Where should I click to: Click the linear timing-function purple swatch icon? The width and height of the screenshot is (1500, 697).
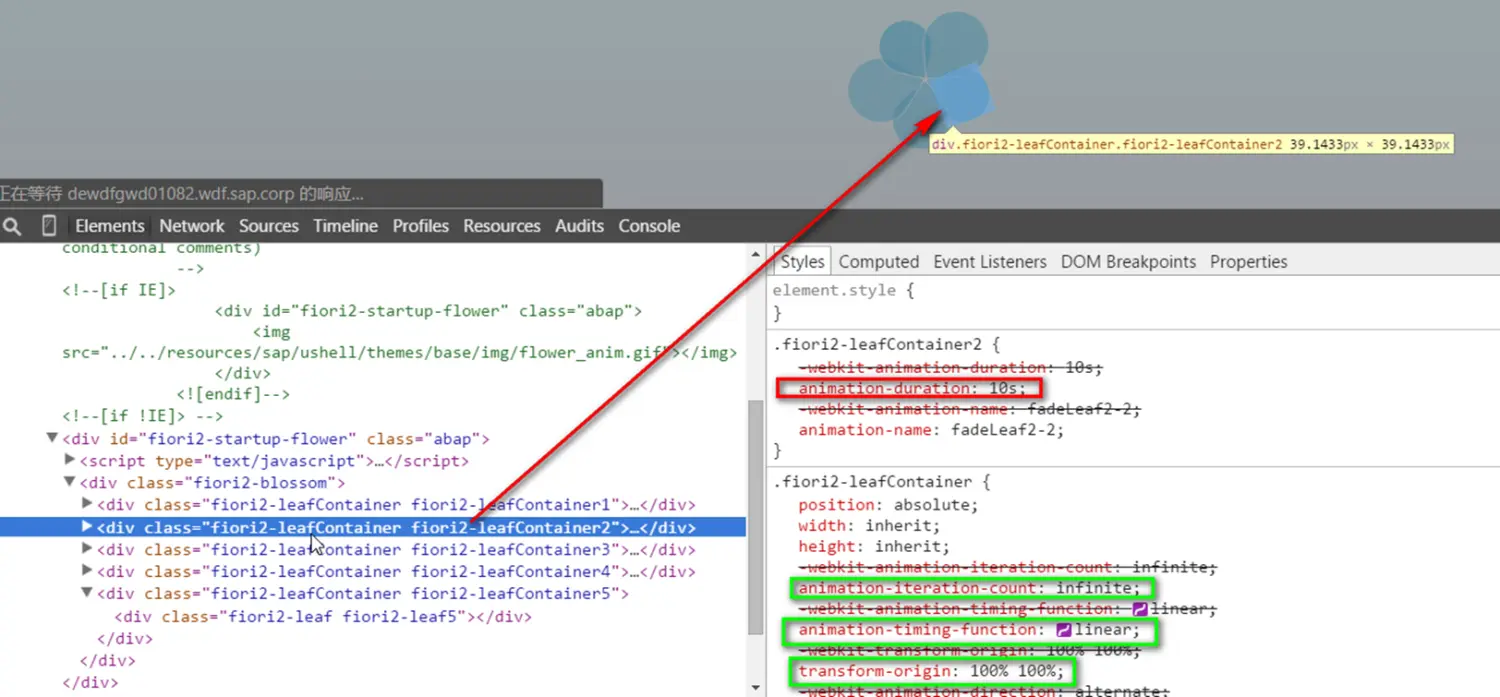(1064, 630)
